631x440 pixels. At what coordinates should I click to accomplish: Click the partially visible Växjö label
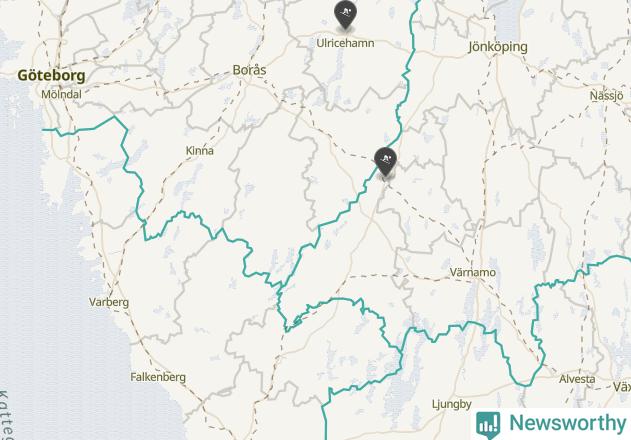622,387
